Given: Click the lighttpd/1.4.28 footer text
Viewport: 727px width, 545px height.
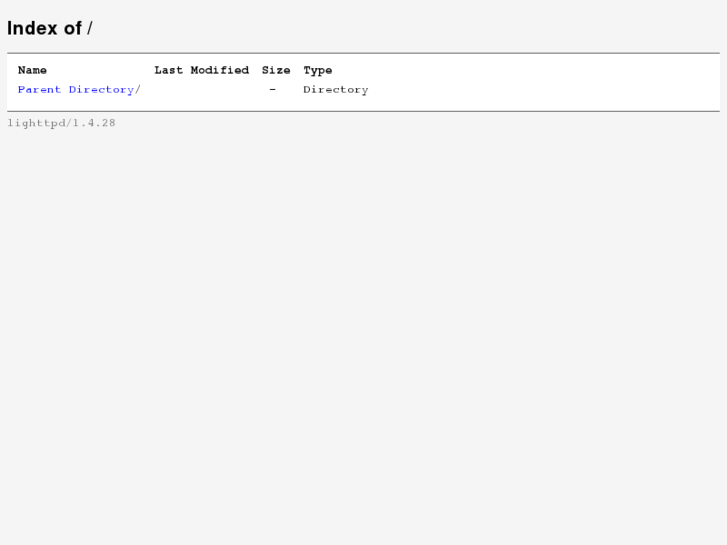Looking at the screenshot, I should click(61, 123).
